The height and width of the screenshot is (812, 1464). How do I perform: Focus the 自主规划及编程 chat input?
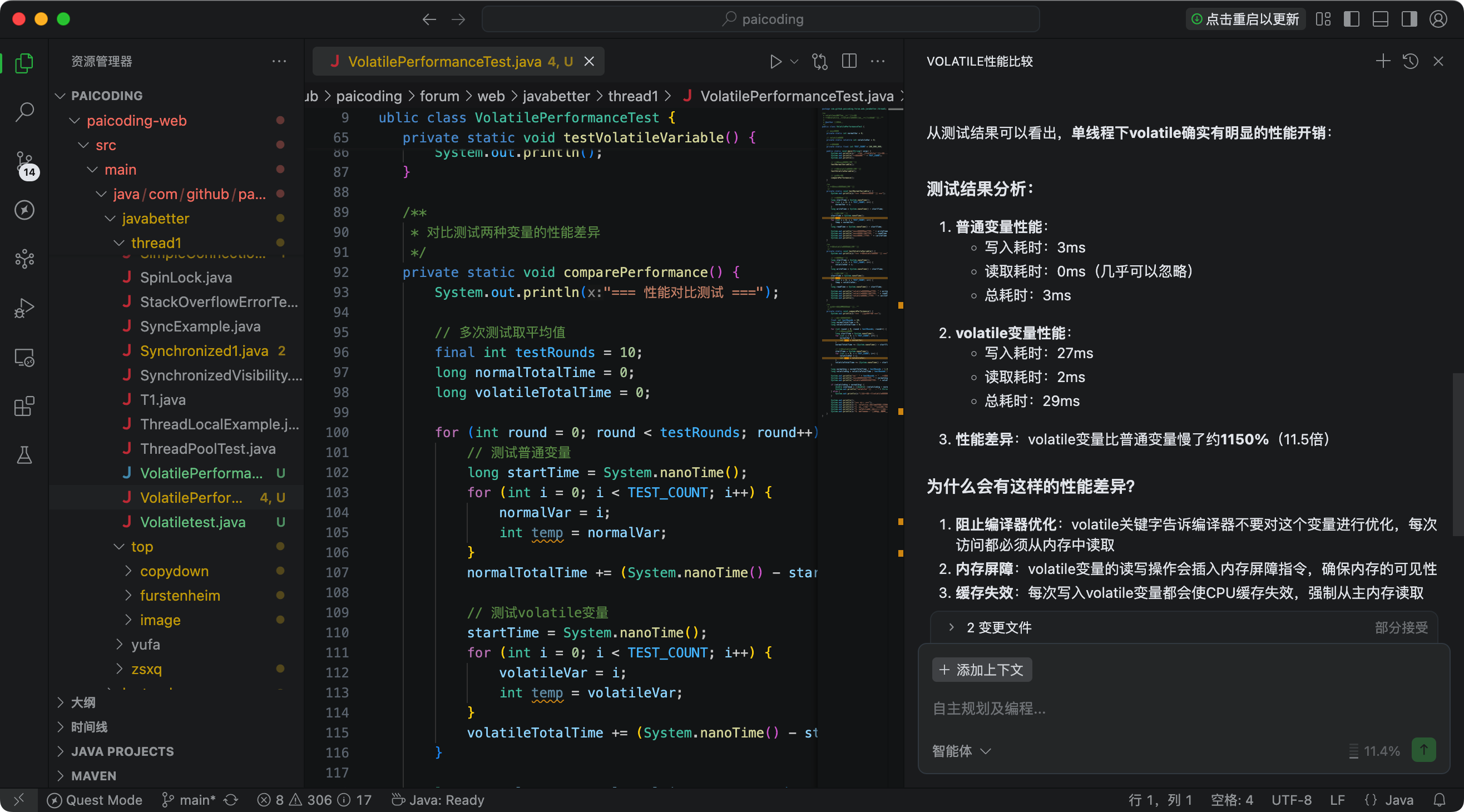tap(1184, 709)
